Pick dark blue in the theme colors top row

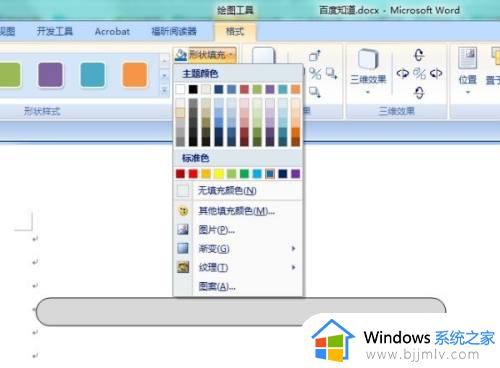coord(219,89)
